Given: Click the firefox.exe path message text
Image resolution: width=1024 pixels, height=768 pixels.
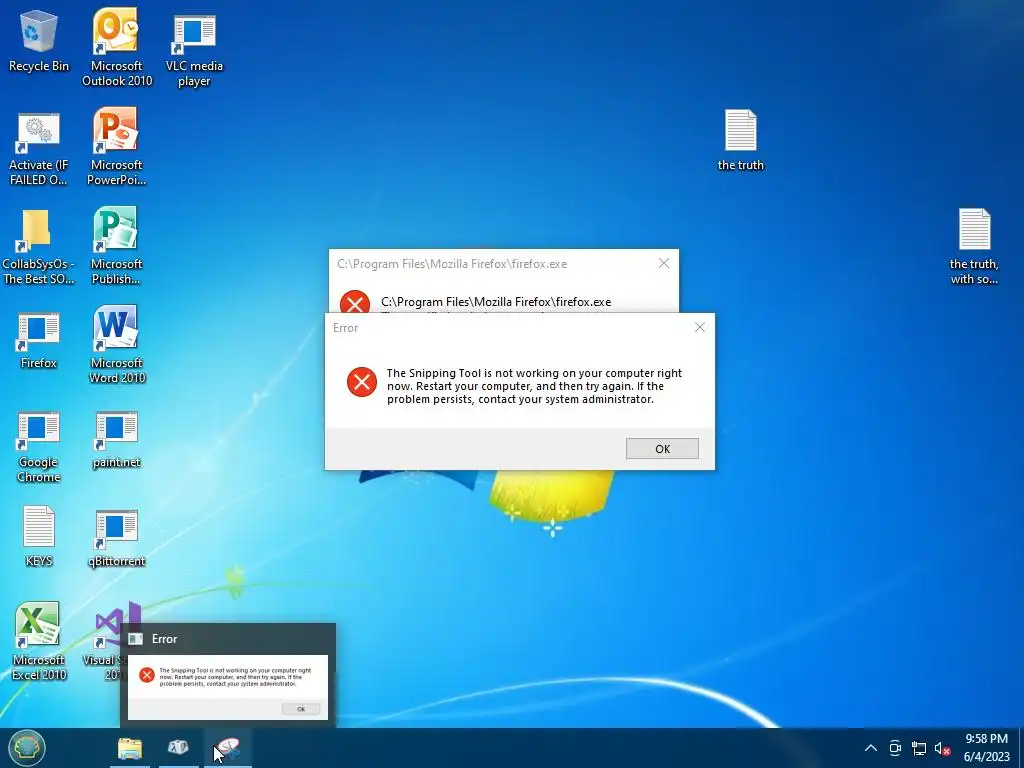Looking at the screenshot, I should pos(496,302).
